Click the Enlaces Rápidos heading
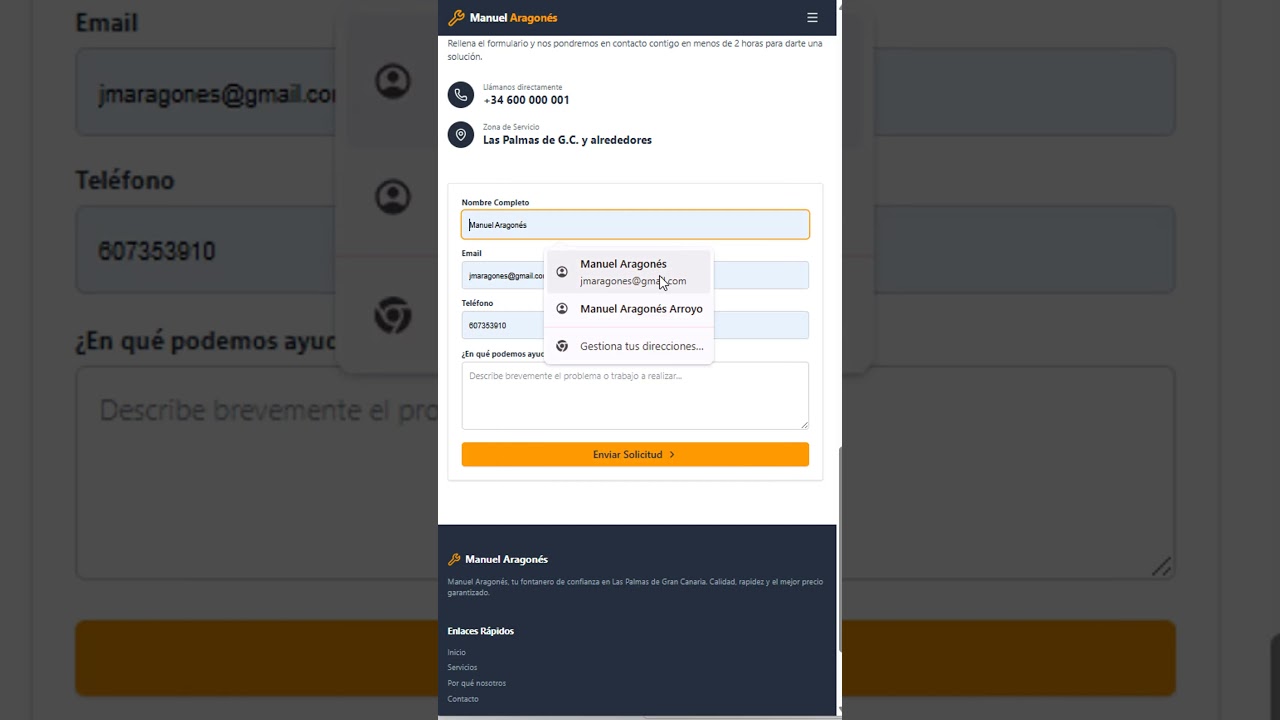Viewport: 1280px width, 720px height. [x=481, y=631]
